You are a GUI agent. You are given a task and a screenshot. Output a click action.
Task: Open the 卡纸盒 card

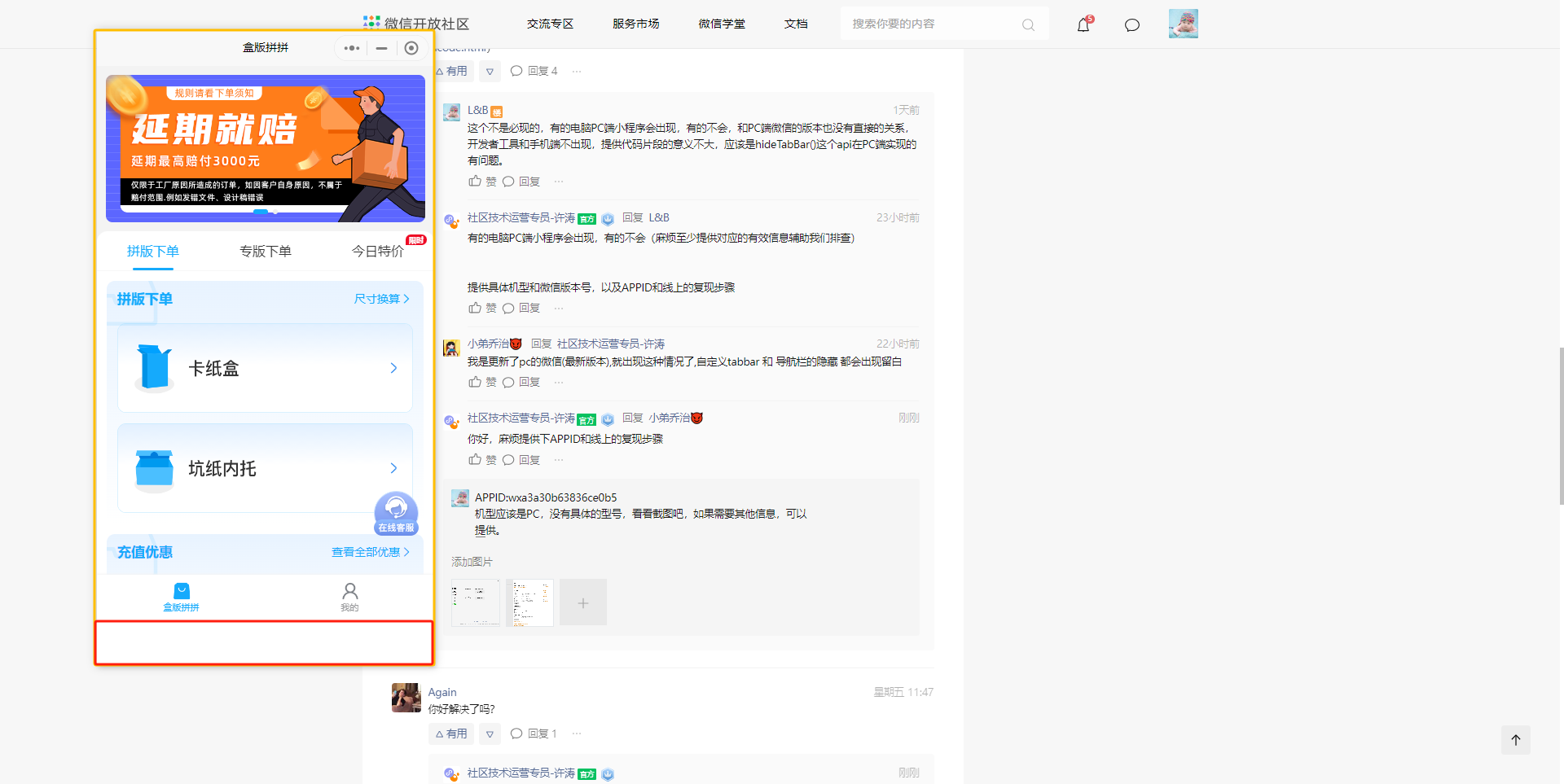pos(265,368)
